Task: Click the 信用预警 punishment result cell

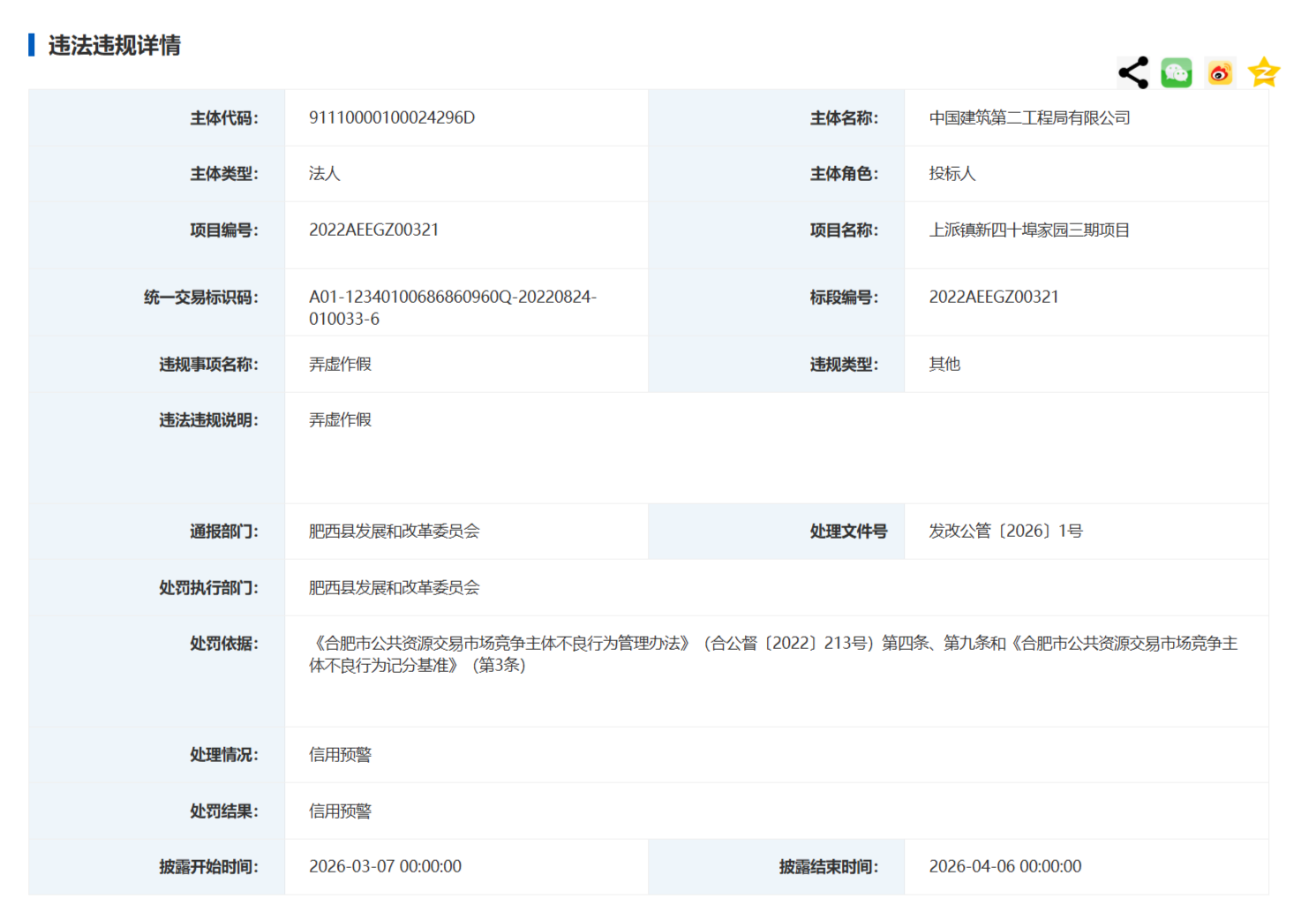Action: [340, 810]
